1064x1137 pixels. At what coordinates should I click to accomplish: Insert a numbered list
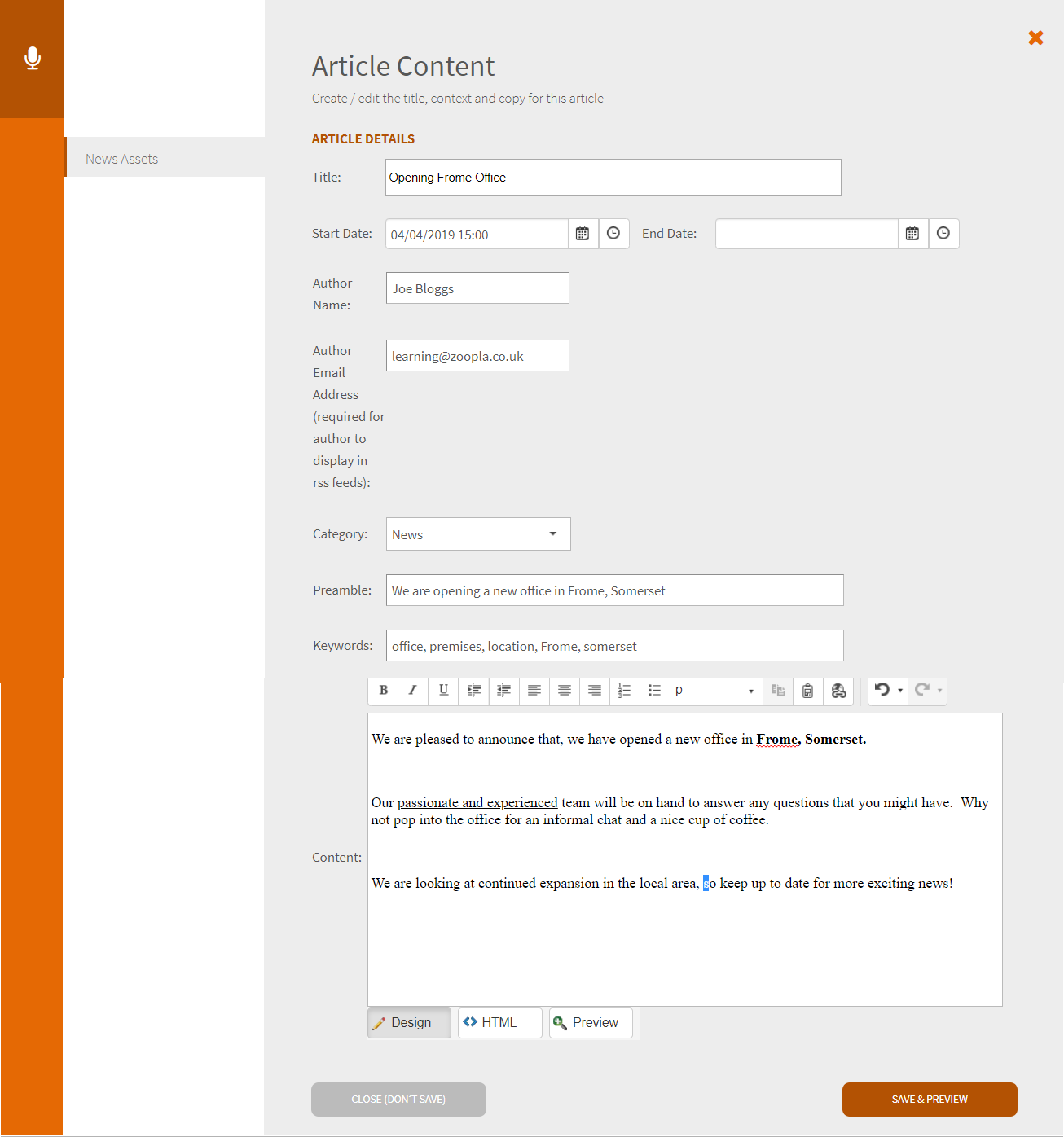tap(625, 691)
